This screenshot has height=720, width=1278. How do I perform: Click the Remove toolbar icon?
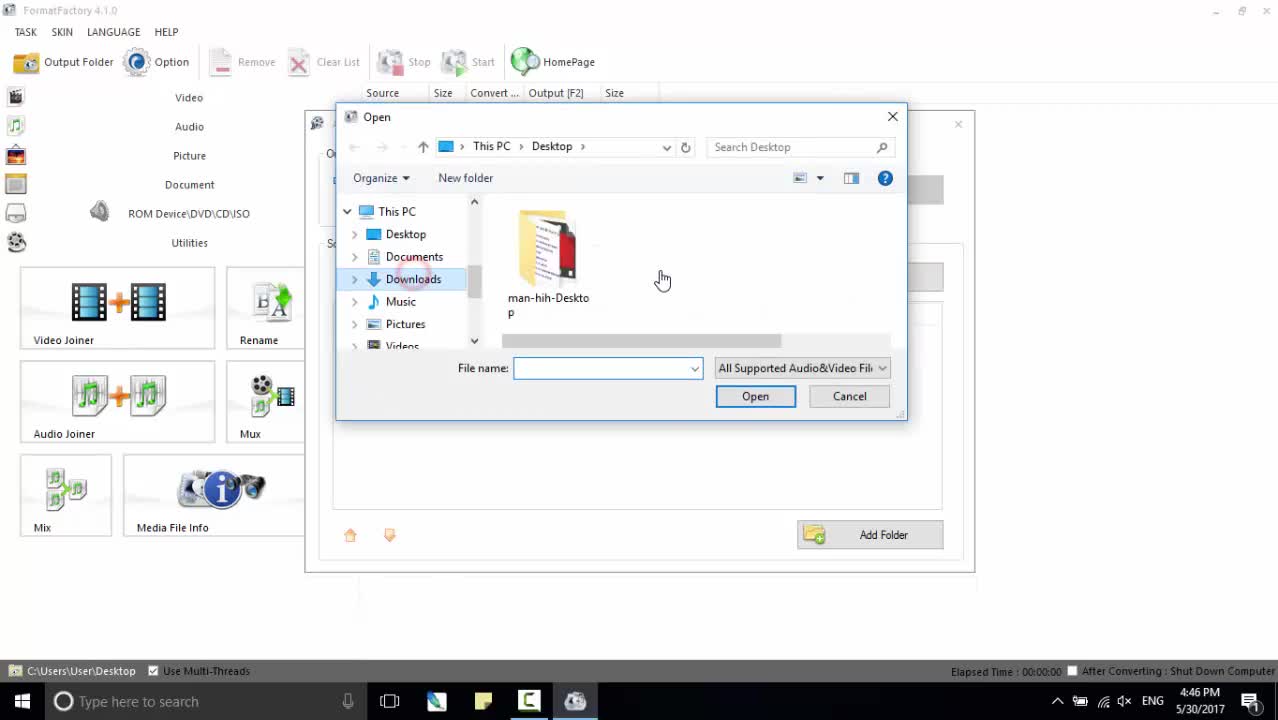[221, 62]
